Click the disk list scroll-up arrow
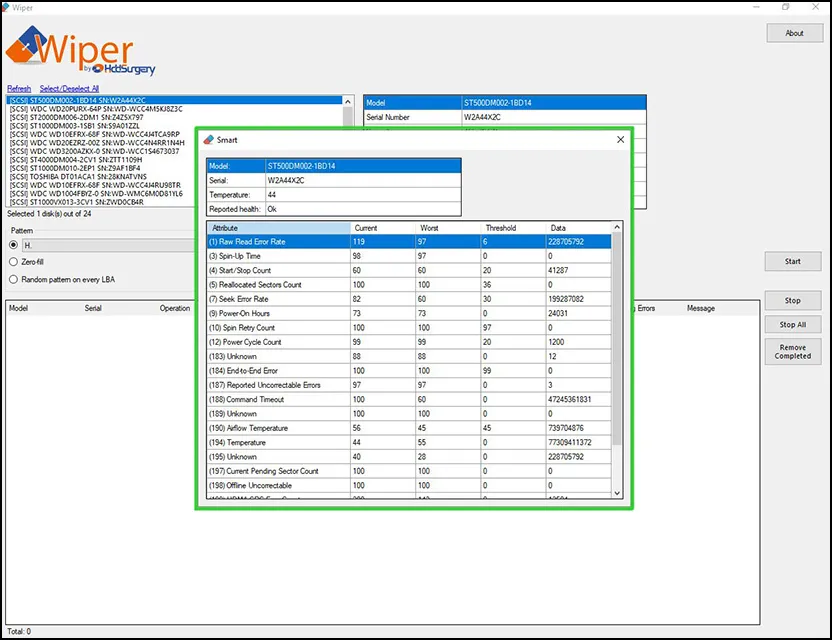The width and height of the screenshot is (832, 640). click(x=348, y=101)
